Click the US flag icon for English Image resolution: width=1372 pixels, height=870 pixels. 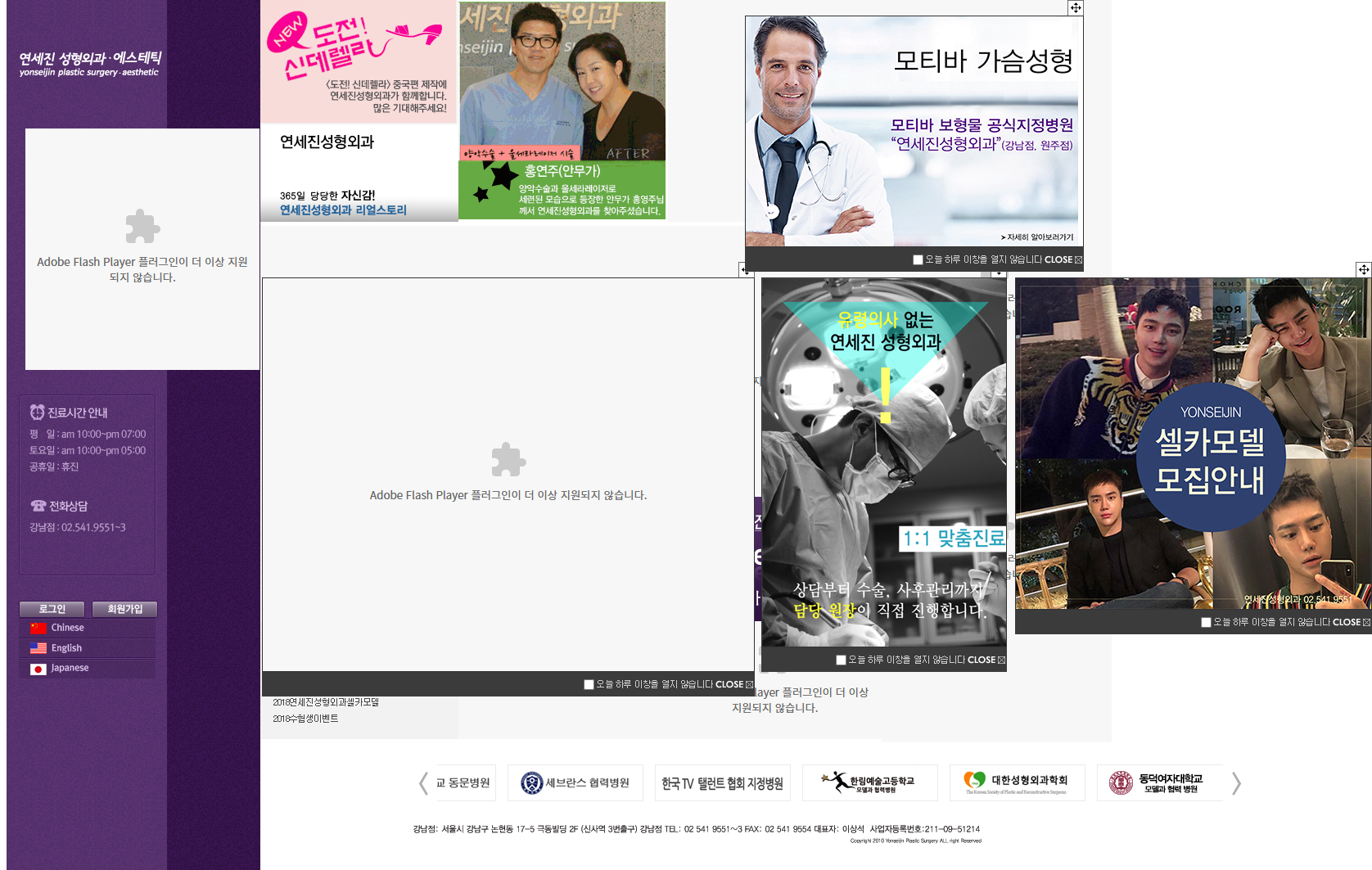click(x=38, y=648)
